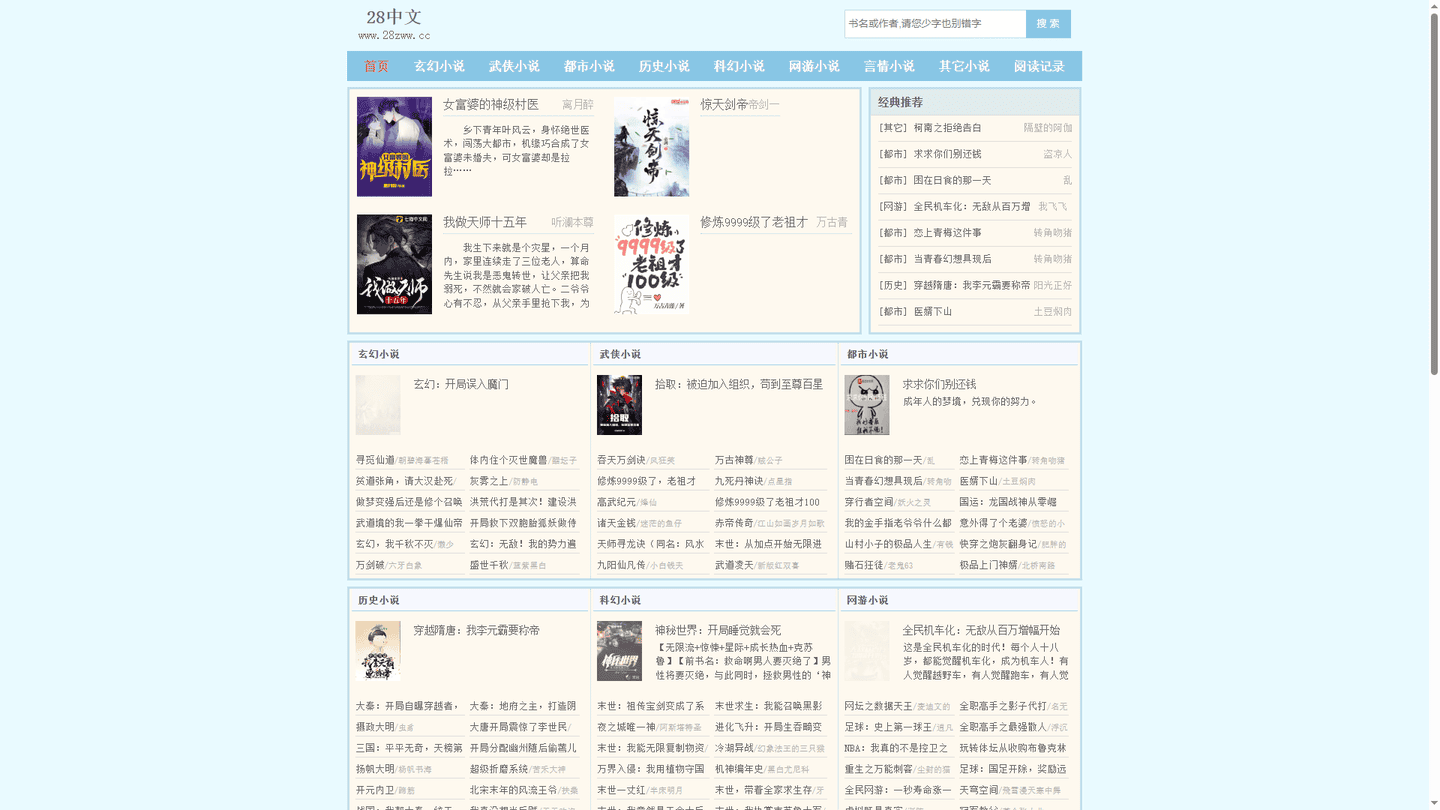
Task: Open the 科幻小说 navigation tab
Action: [x=739, y=66]
